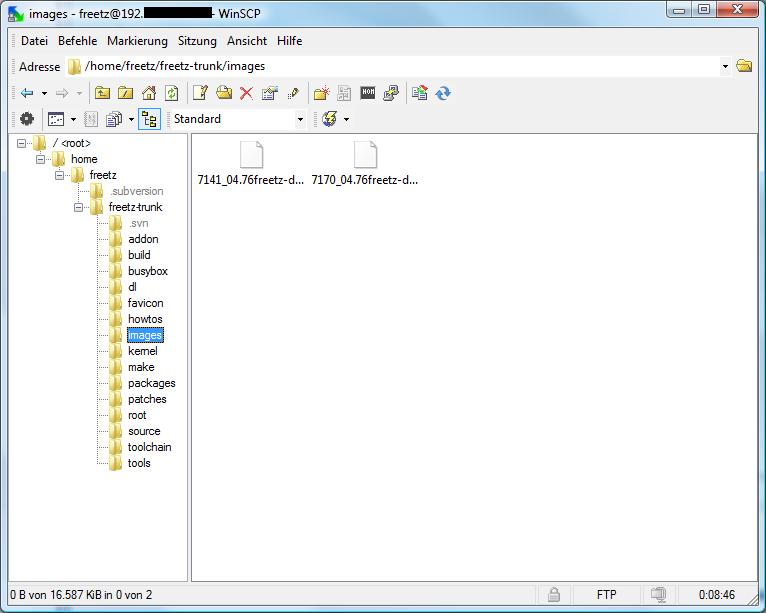Open the Befehle menu
Screen dimensions: 766x613
click(77, 41)
